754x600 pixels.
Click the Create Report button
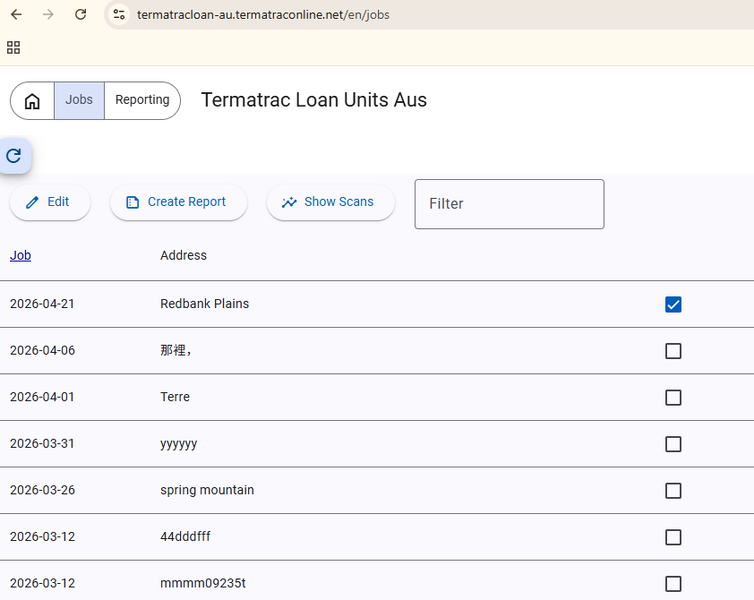click(x=178, y=202)
